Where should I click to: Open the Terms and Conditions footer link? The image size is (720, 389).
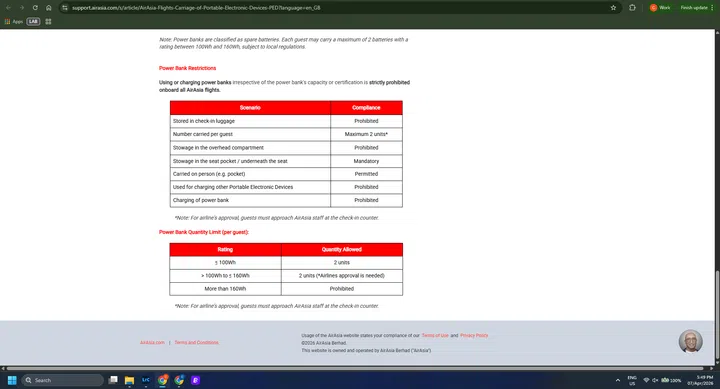tap(197, 343)
